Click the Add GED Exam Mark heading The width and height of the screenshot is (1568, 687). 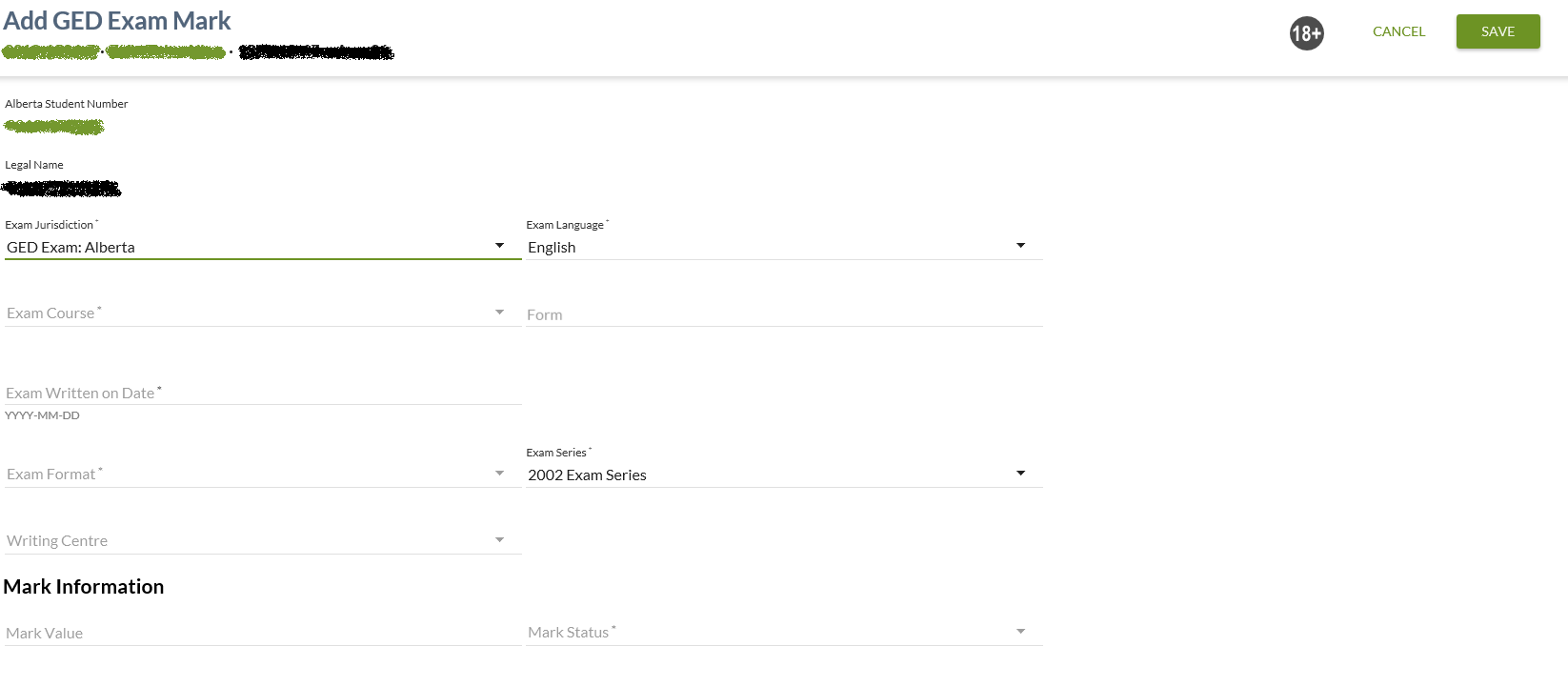tap(117, 21)
